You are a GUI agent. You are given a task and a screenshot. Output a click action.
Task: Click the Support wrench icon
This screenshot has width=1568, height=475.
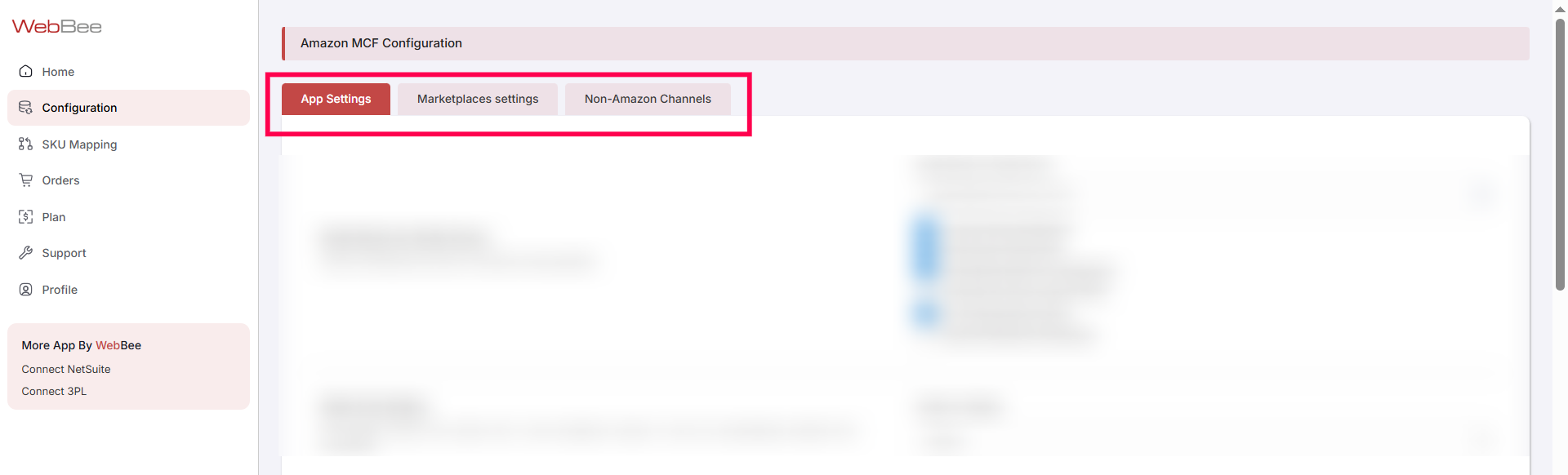tap(26, 253)
